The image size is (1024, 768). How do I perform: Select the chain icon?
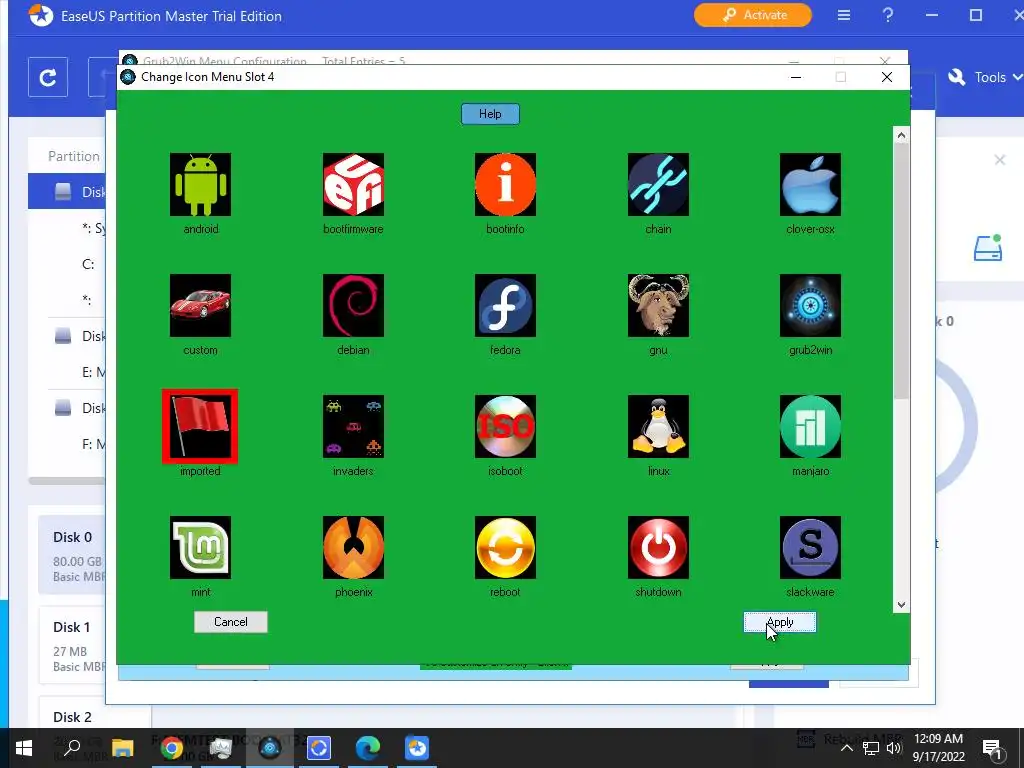tap(658, 184)
